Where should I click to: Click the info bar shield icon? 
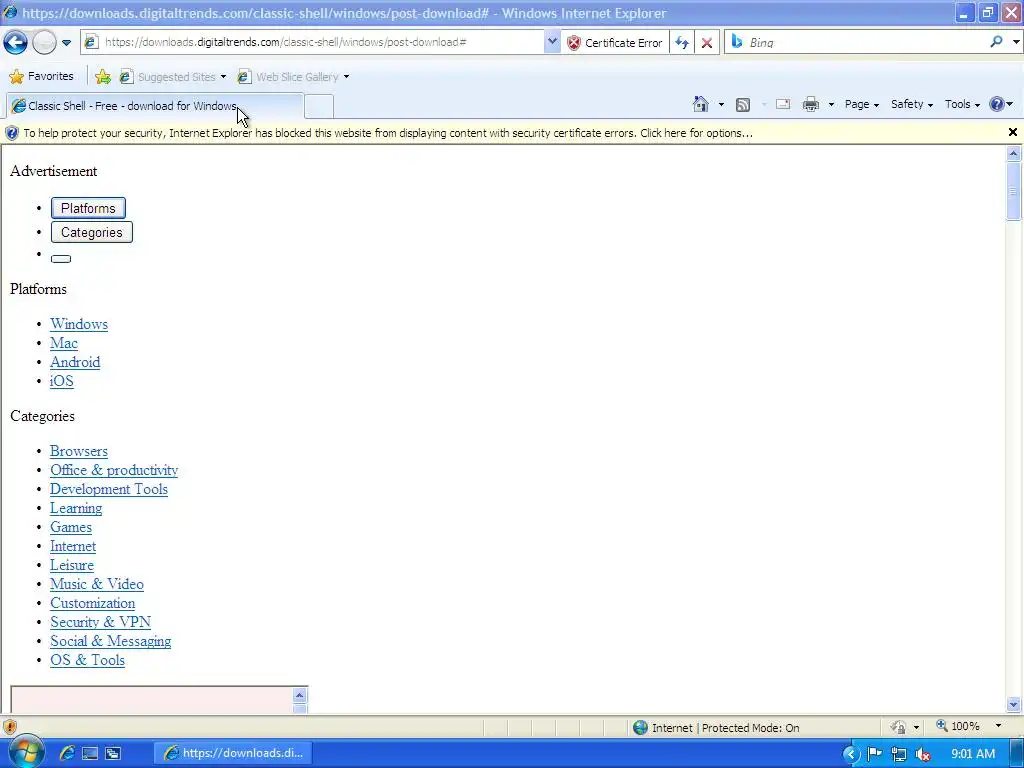12,133
